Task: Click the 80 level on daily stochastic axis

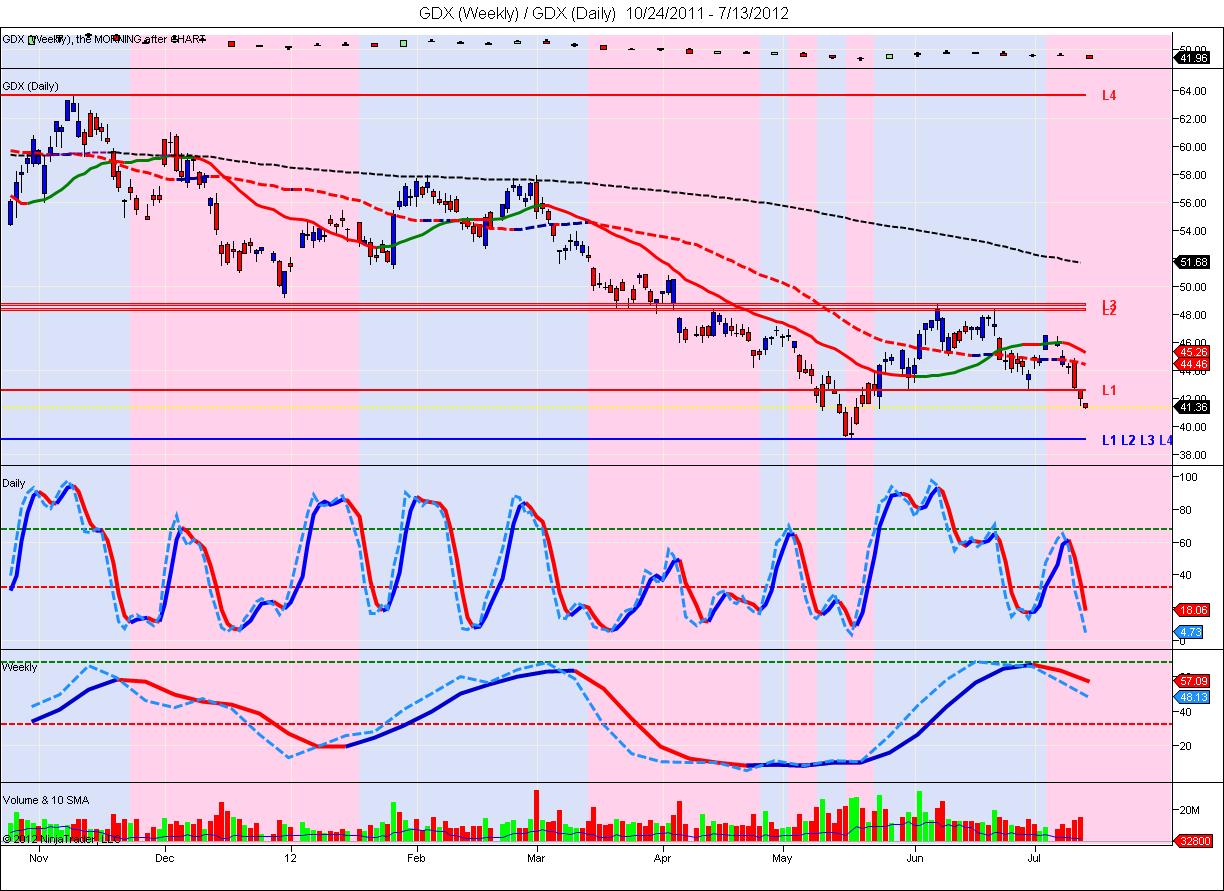Action: [1187, 510]
